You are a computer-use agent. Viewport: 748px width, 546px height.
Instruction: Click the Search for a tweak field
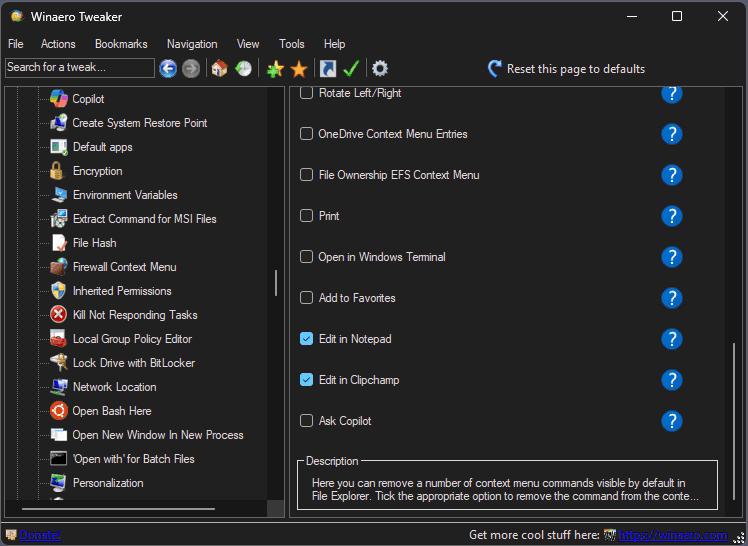(x=80, y=68)
